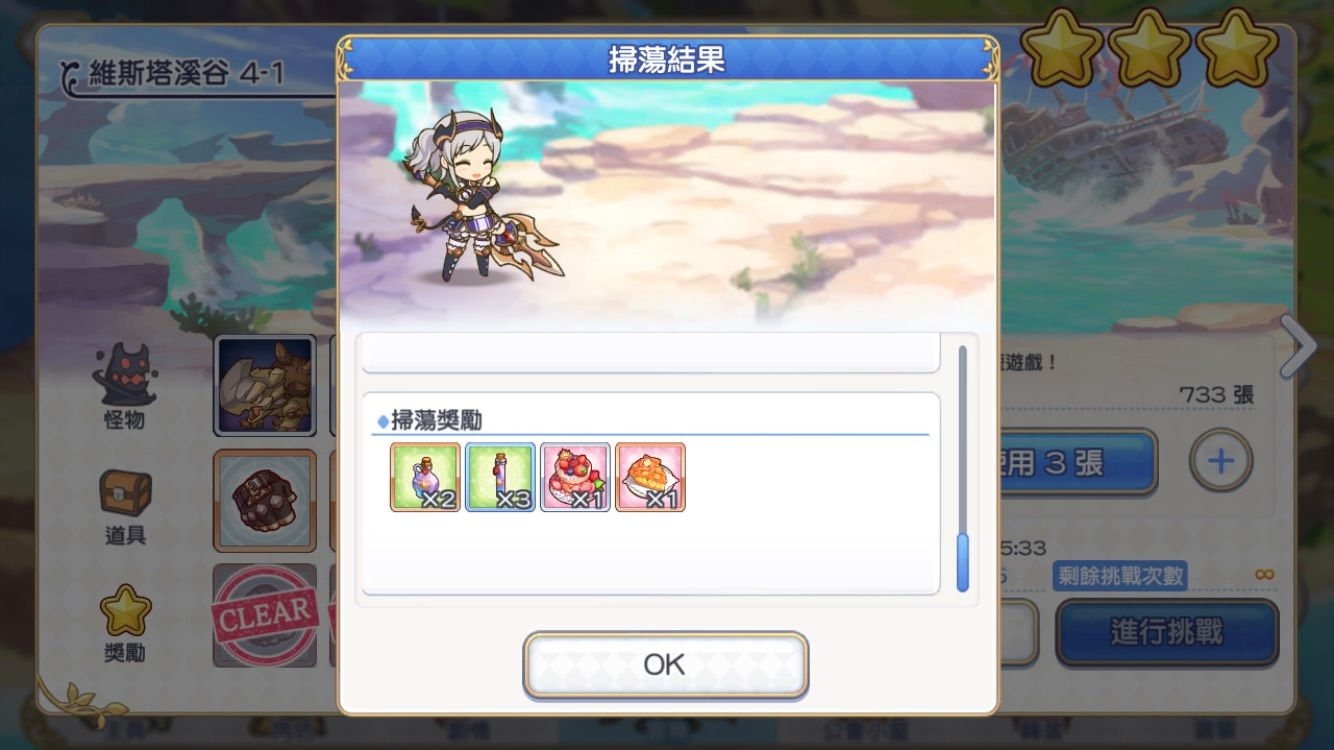Go to next stage with right chevron

point(1299,346)
